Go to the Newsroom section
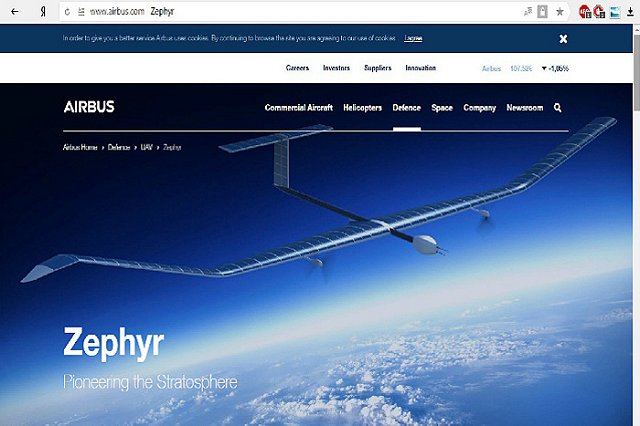The width and height of the screenshot is (640, 426). click(x=525, y=108)
